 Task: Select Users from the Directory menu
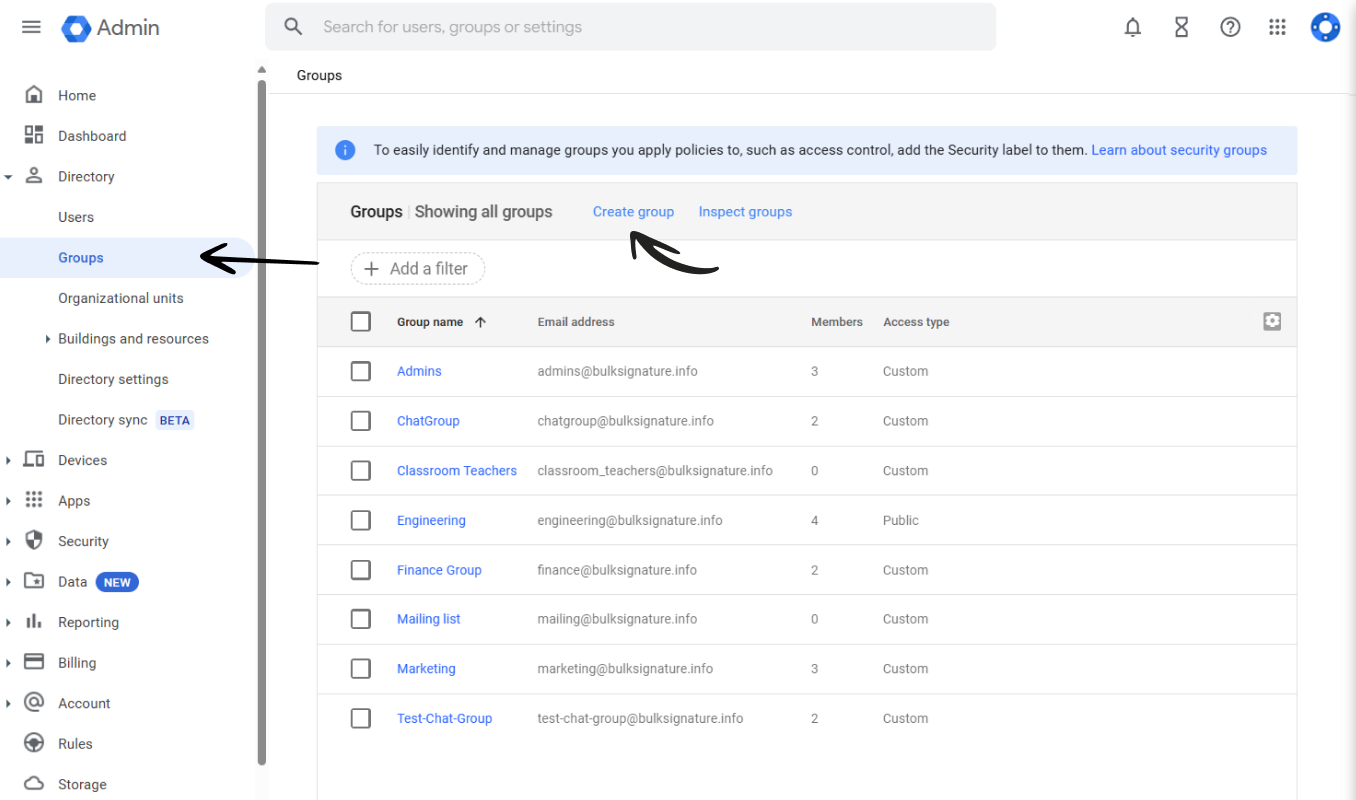tap(75, 217)
